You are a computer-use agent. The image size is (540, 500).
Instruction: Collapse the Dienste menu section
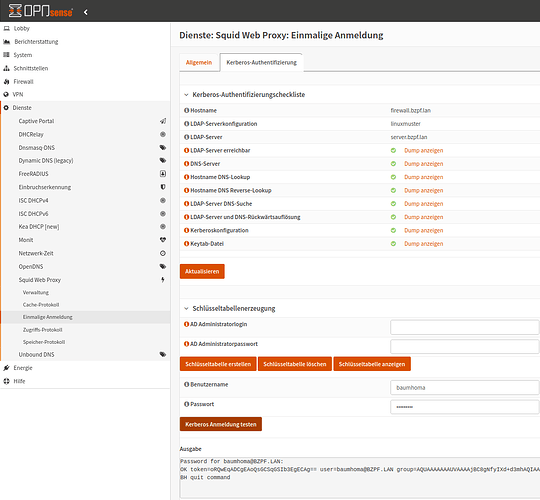click(22, 108)
